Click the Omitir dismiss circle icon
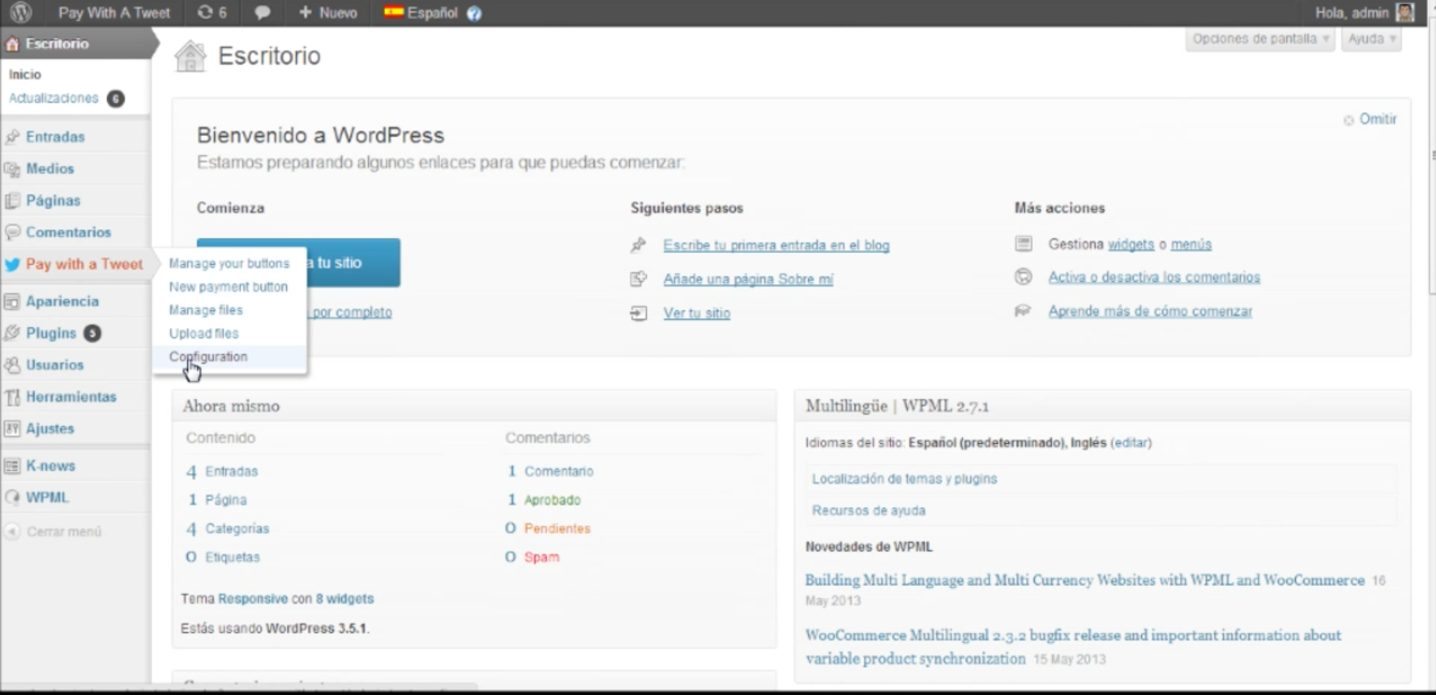Screen dimensions: 1436x695 pos(1349,120)
